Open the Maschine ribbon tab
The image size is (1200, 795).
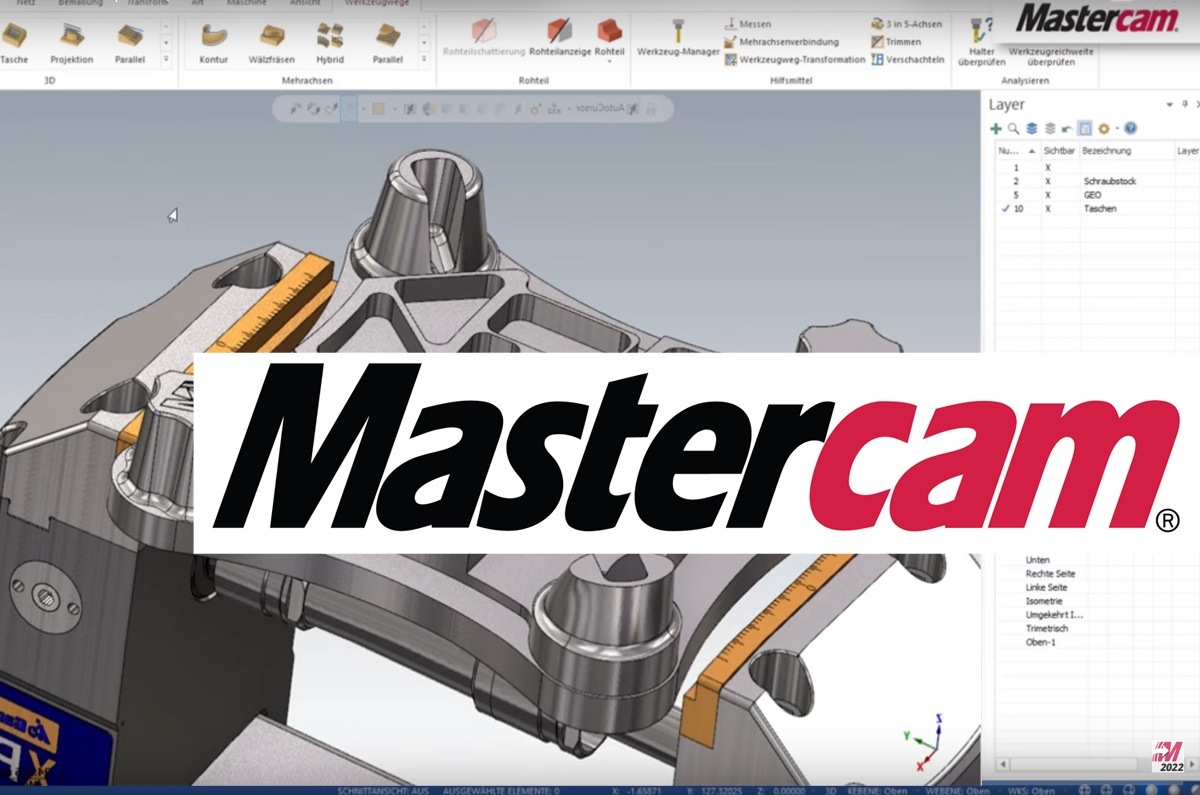246,4
